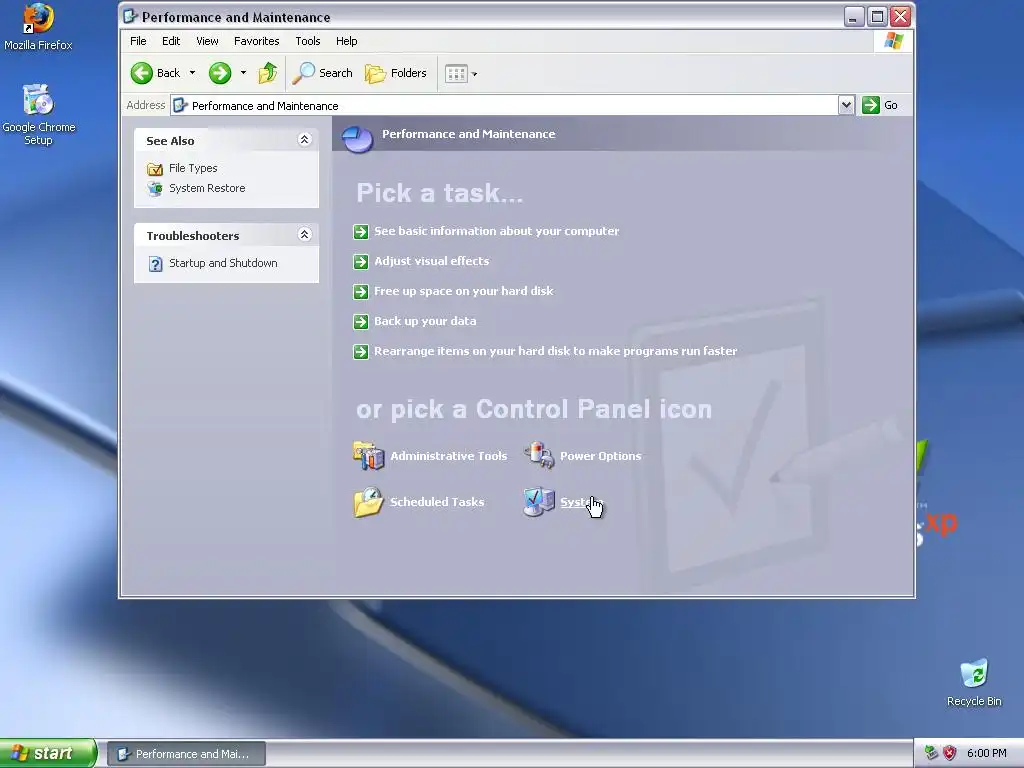Click arrow icon beside Adjust visual effects
The height and width of the screenshot is (768, 1024).
point(360,262)
